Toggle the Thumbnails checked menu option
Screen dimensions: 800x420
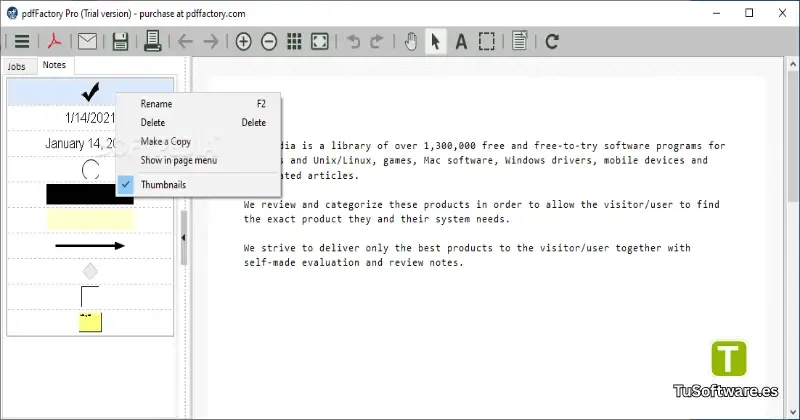198,185
